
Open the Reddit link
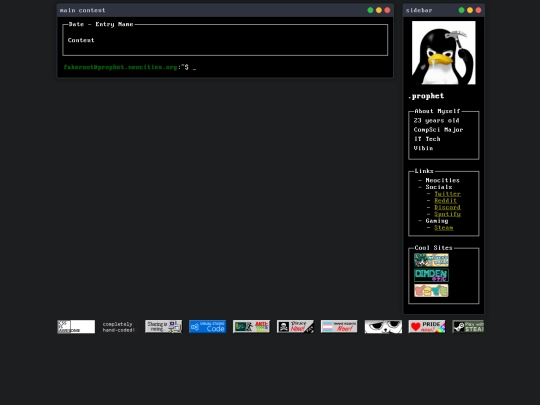point(445,201)
